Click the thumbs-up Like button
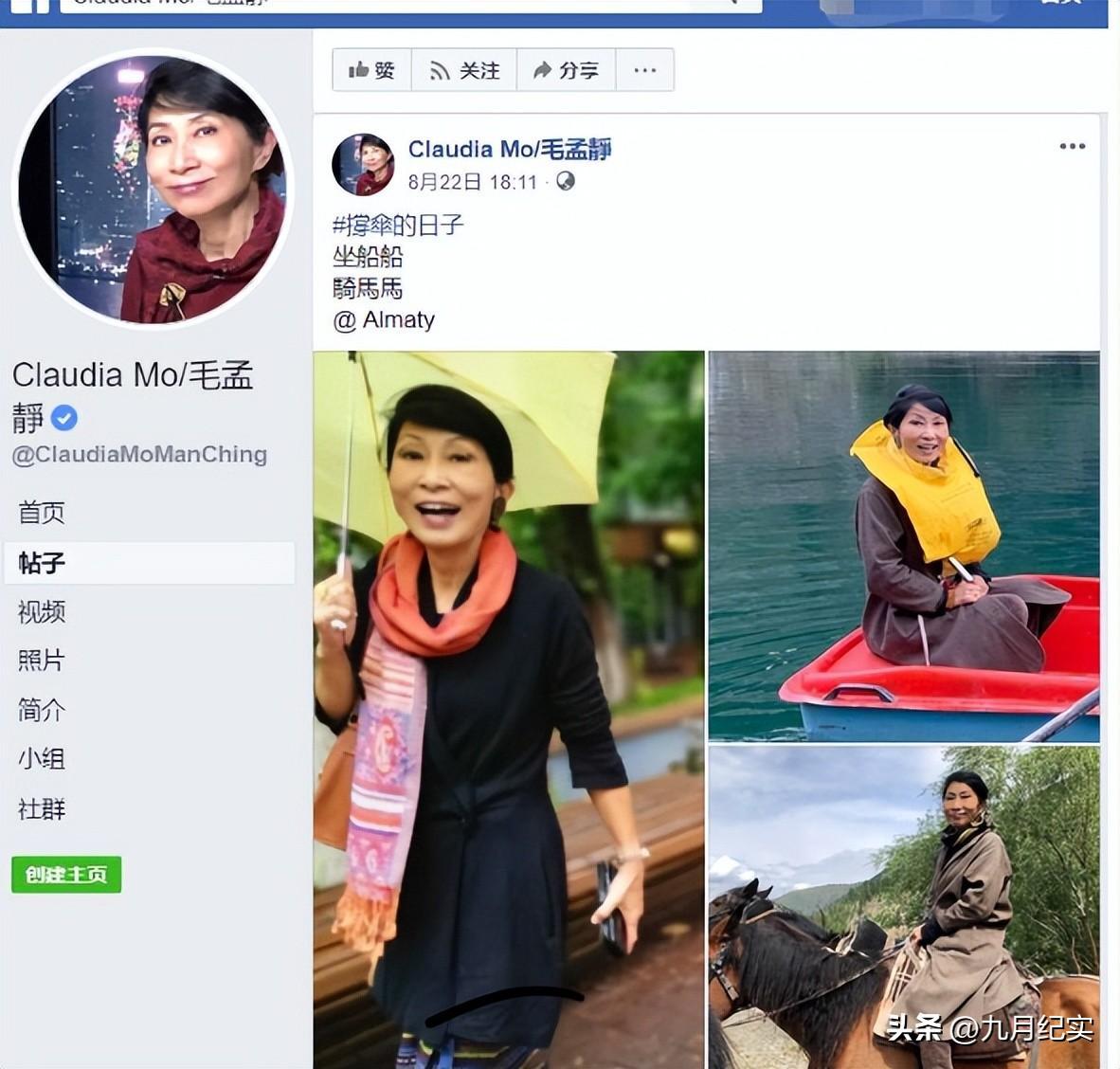The image size is (1120, 1069). 372,70
